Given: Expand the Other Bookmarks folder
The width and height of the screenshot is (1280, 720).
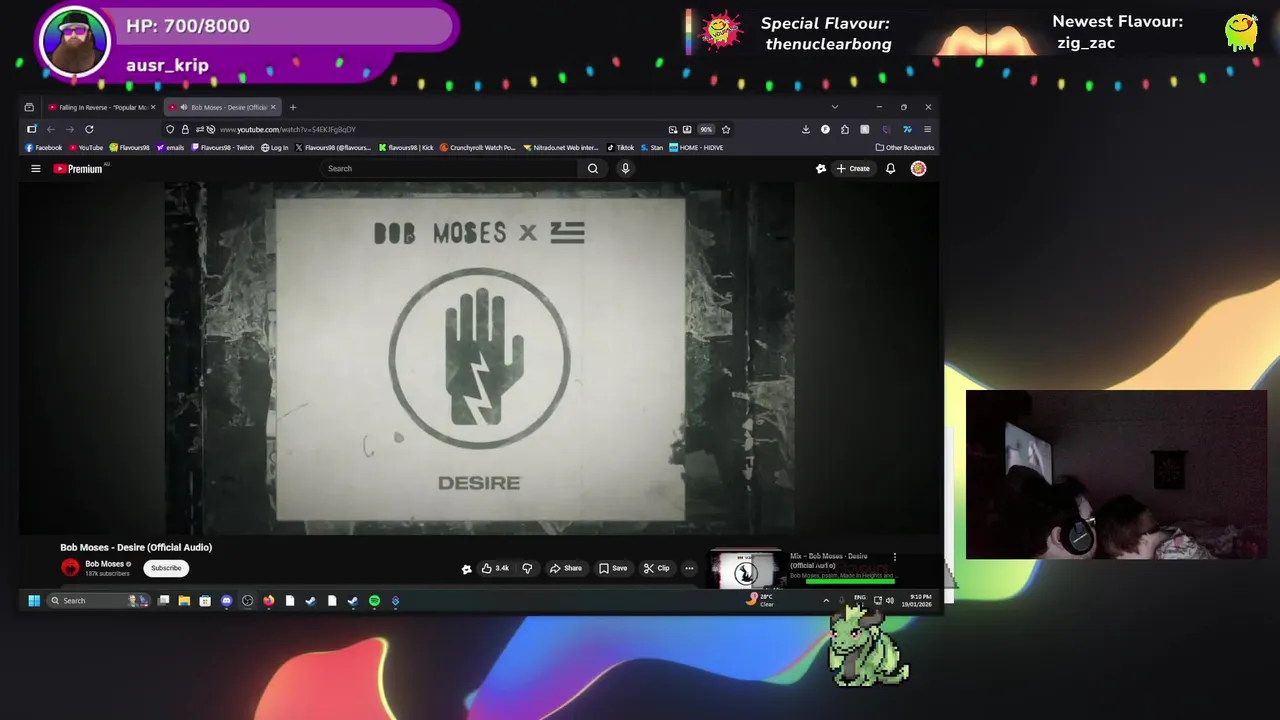Looking at the screenshot, I should 905,148.
